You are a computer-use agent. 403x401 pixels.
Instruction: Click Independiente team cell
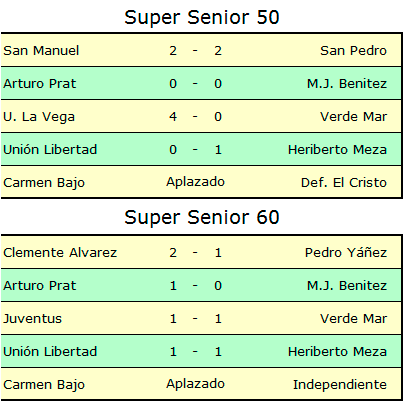[x=340, y=385]
